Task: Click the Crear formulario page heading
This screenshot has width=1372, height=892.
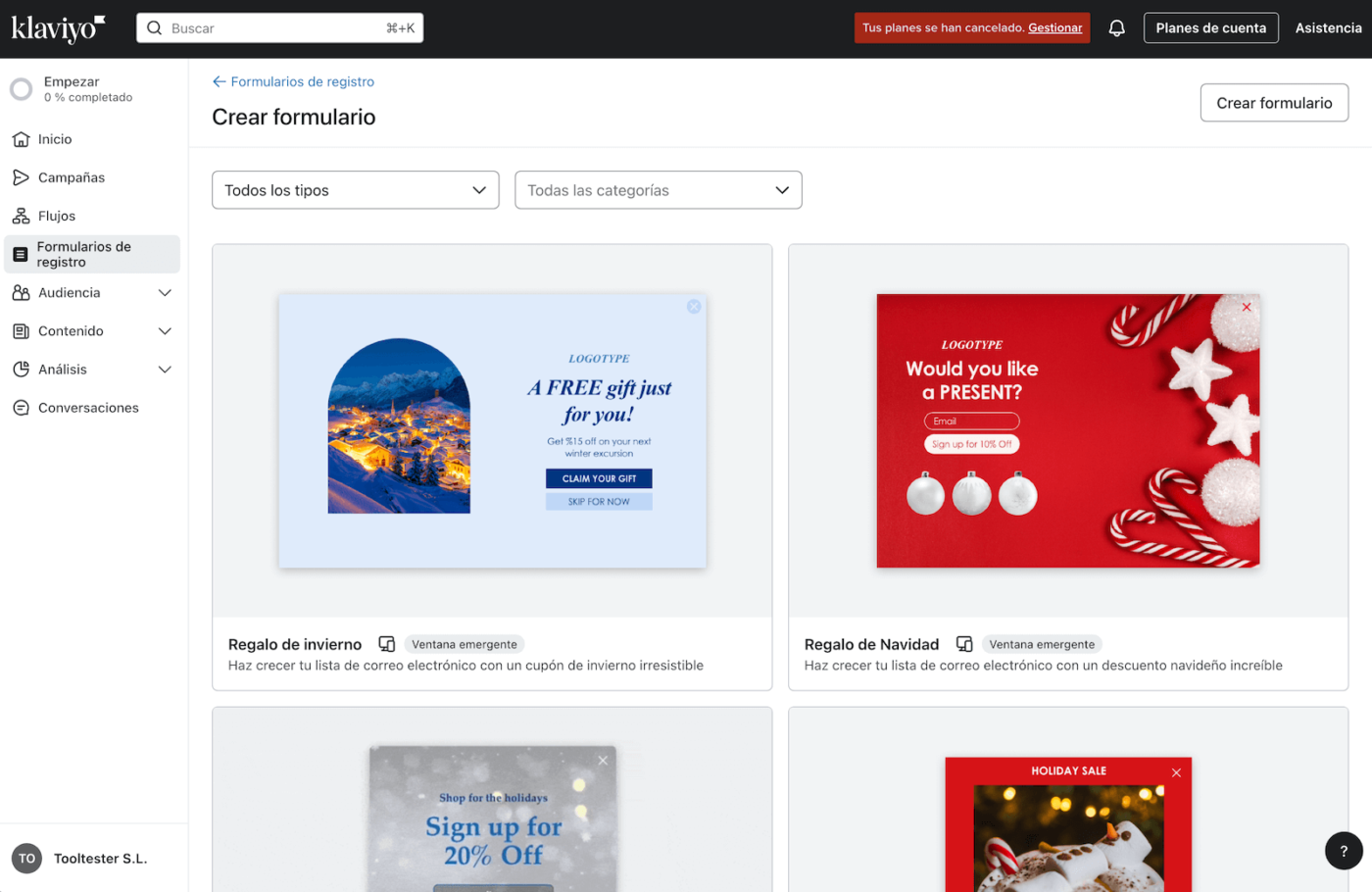Action: 294,117
